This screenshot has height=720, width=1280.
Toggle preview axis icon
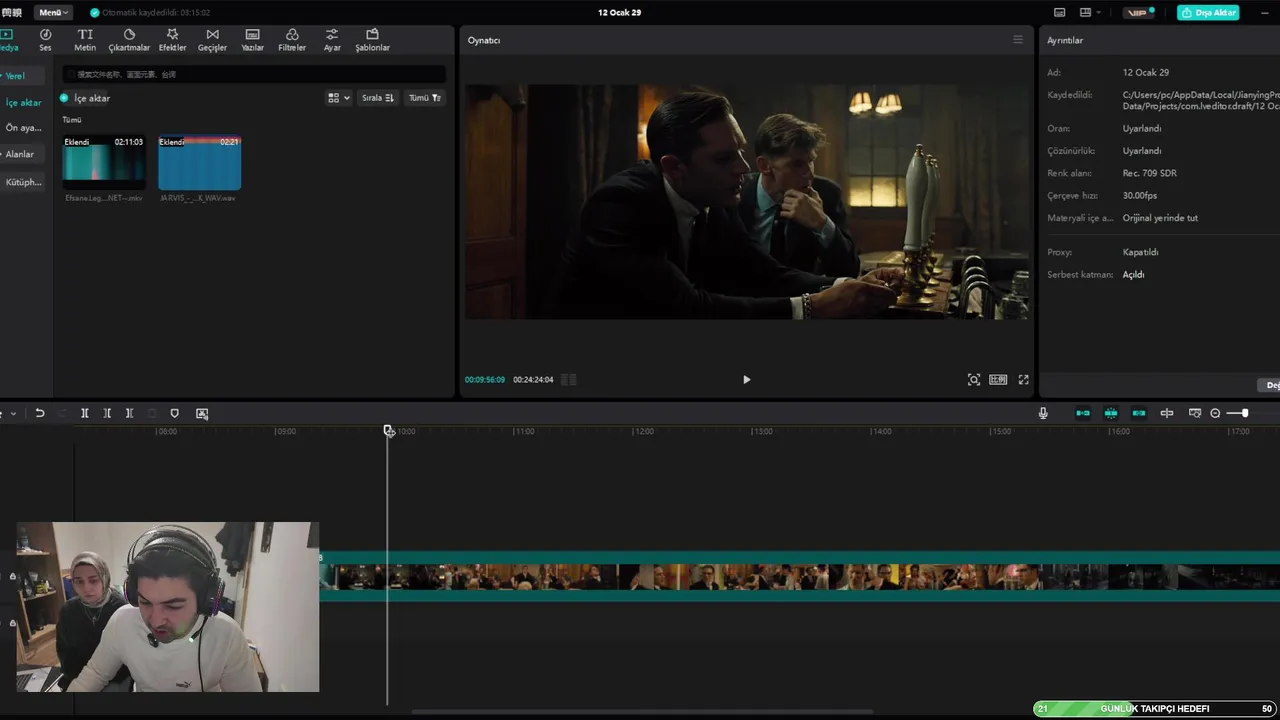click(x=1167, y=413)
